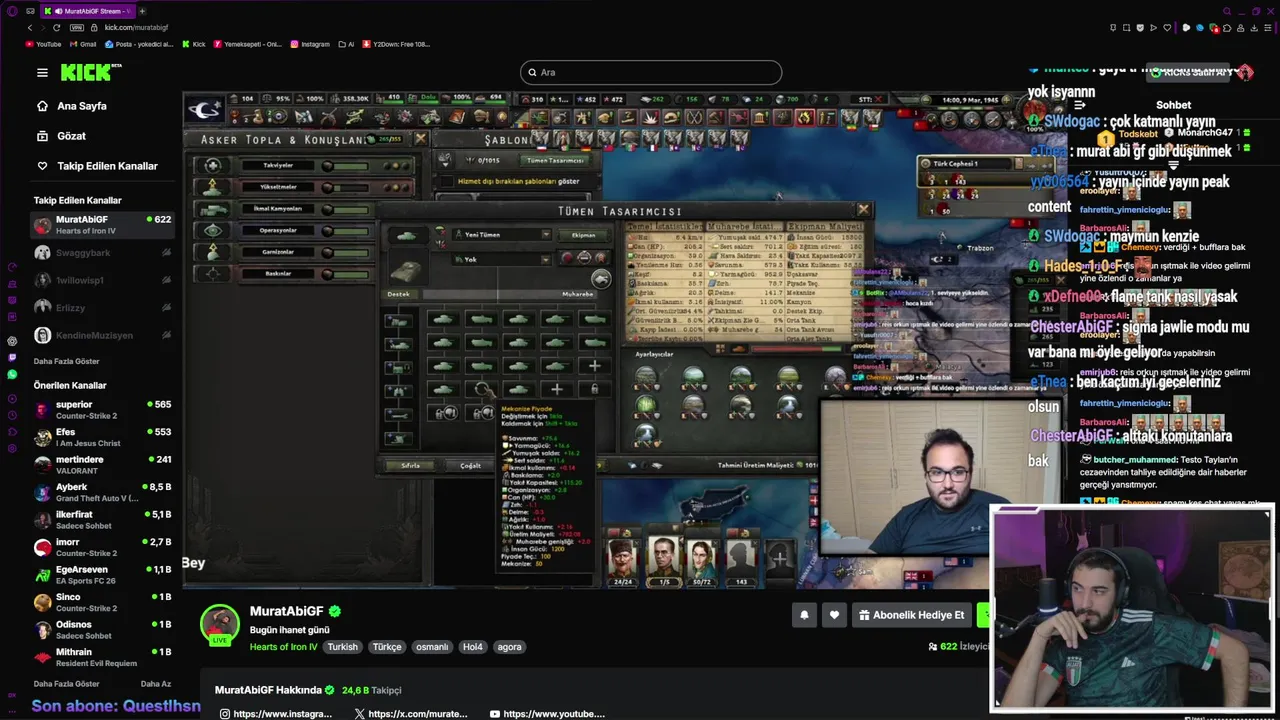Open Takip Edilen Kanallar link
The height and width of the screenshot is (720, 1280).
pos(97,166)
